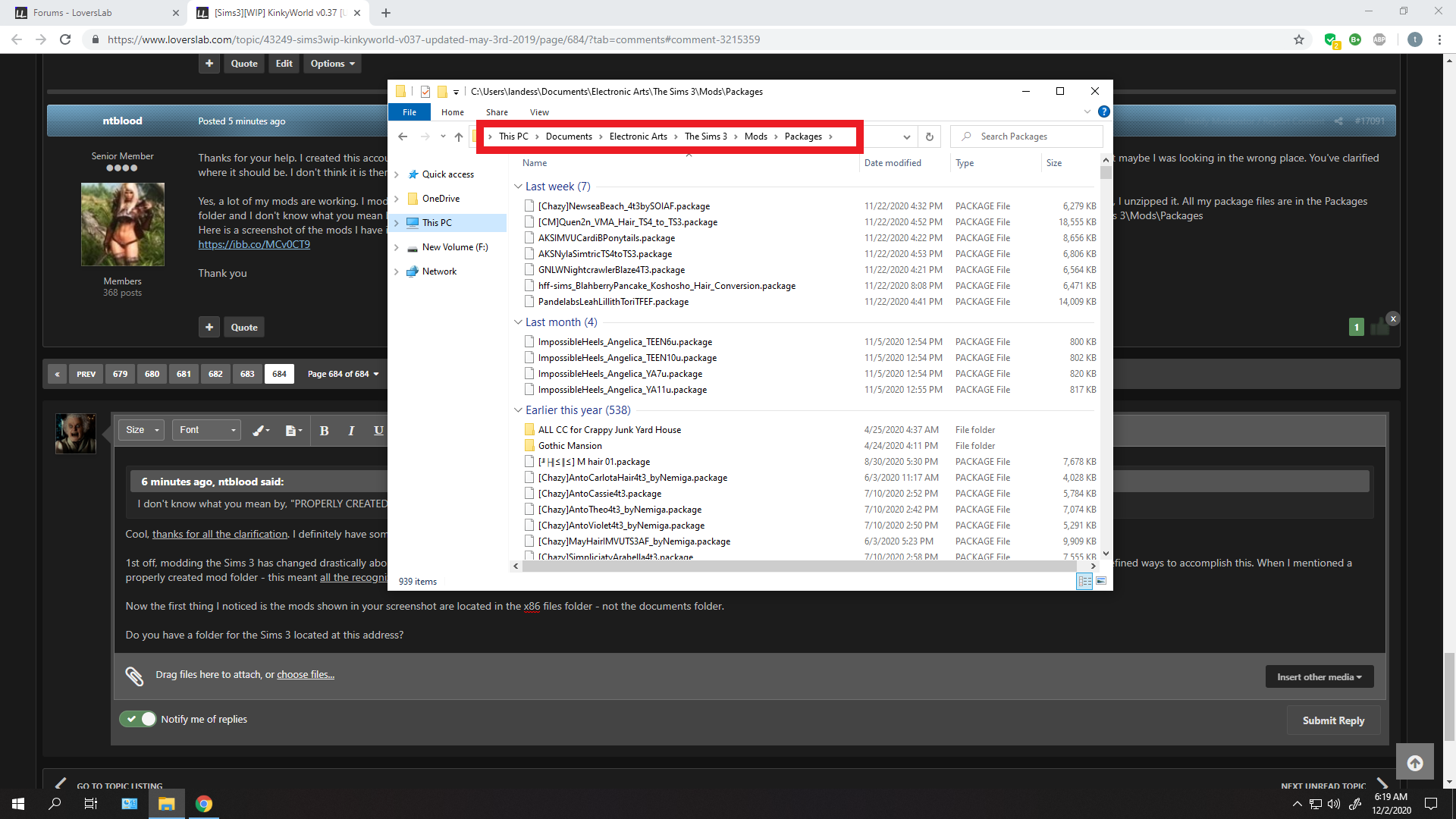Image resolution: width=1456 pixels, height=819 pixels.
Task: Toggle Notify me of replies
Action: click(138, 719)
